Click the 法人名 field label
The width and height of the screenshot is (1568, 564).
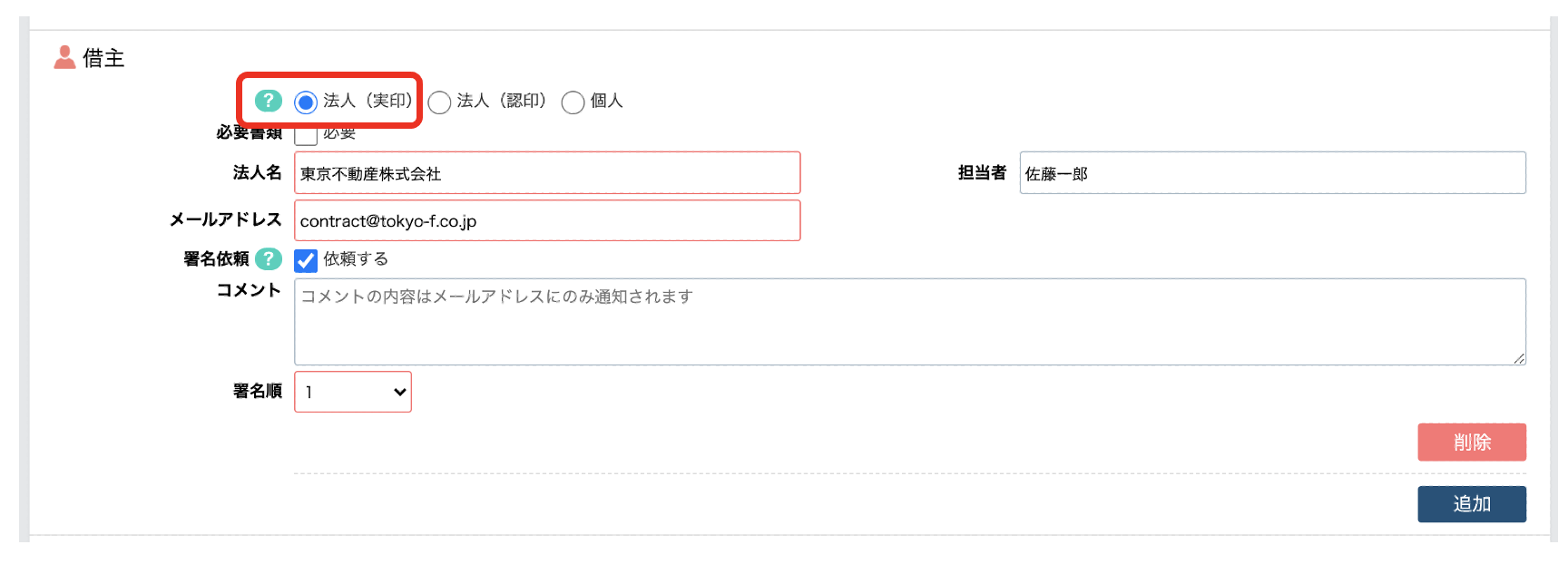pos(257,172)
